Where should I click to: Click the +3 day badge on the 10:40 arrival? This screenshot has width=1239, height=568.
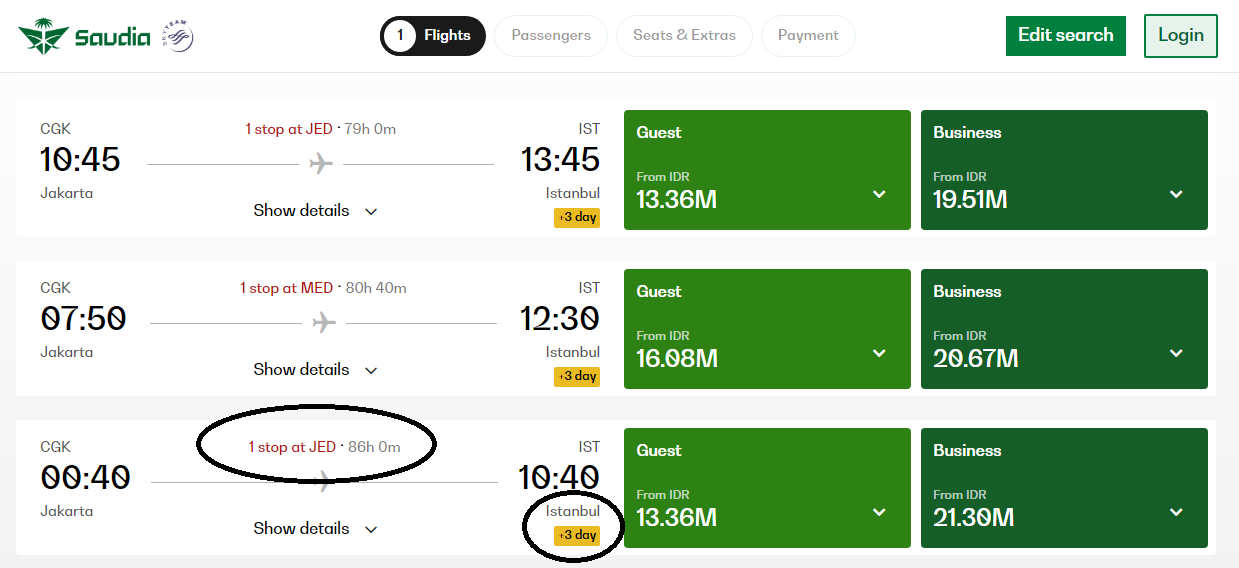tap(577, 535)
